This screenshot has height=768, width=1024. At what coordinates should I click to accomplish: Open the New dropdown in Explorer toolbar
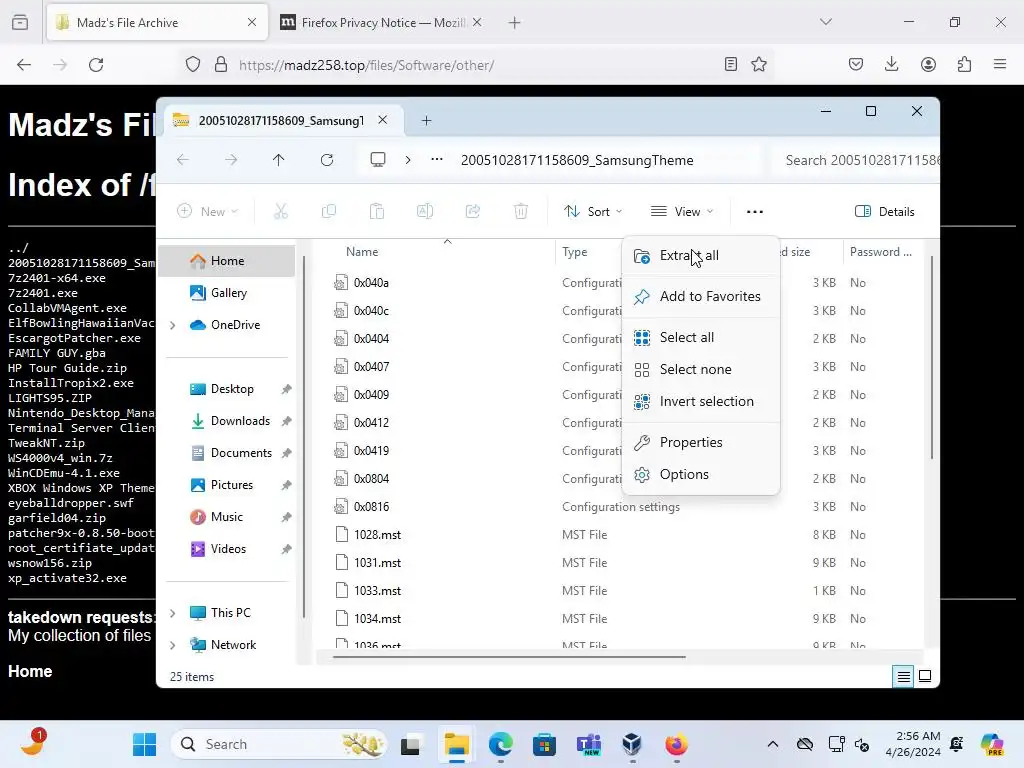pyautogui.click(x=208, y=212)
